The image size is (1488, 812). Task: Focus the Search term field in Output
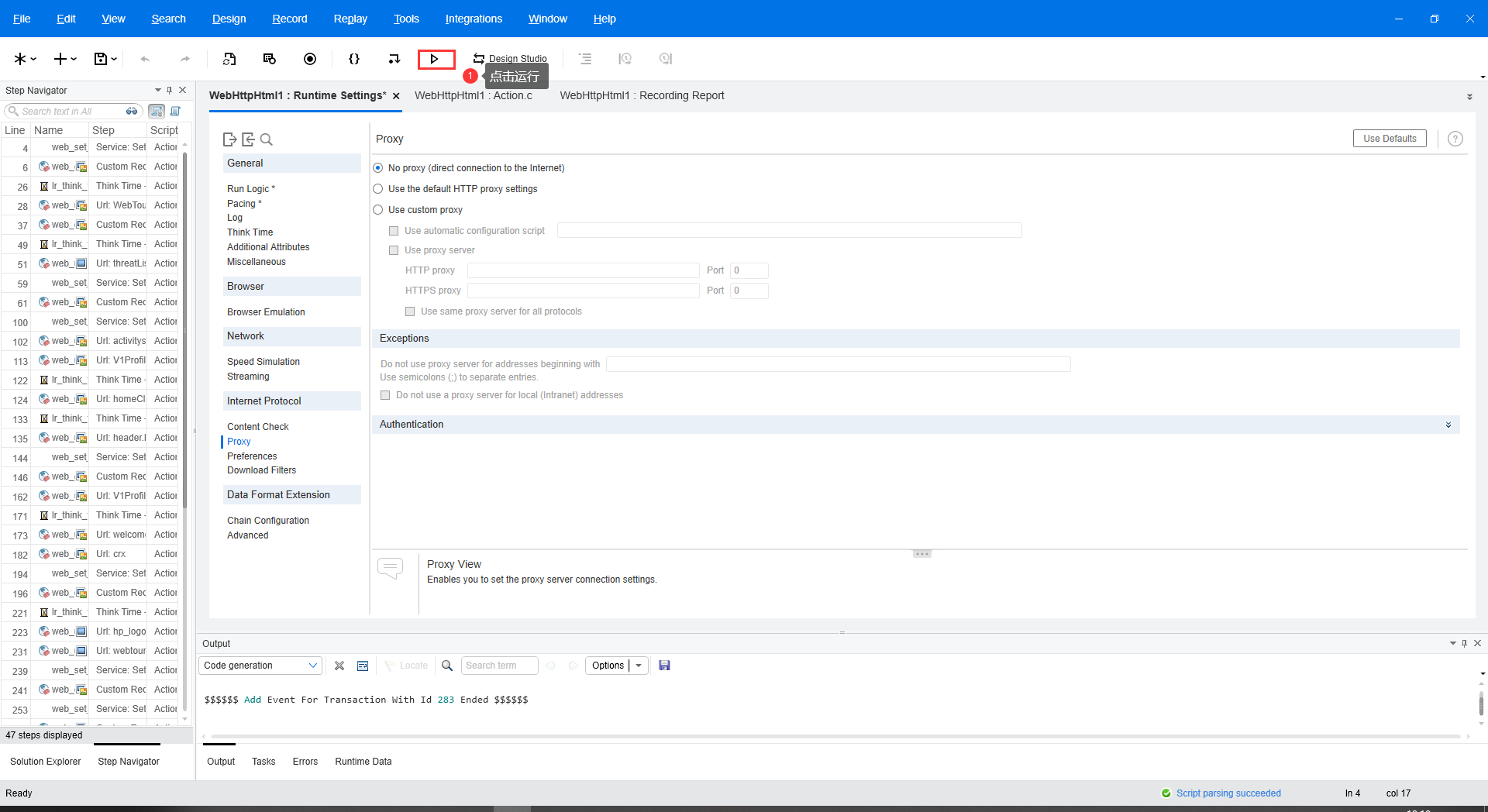point(499,666)
